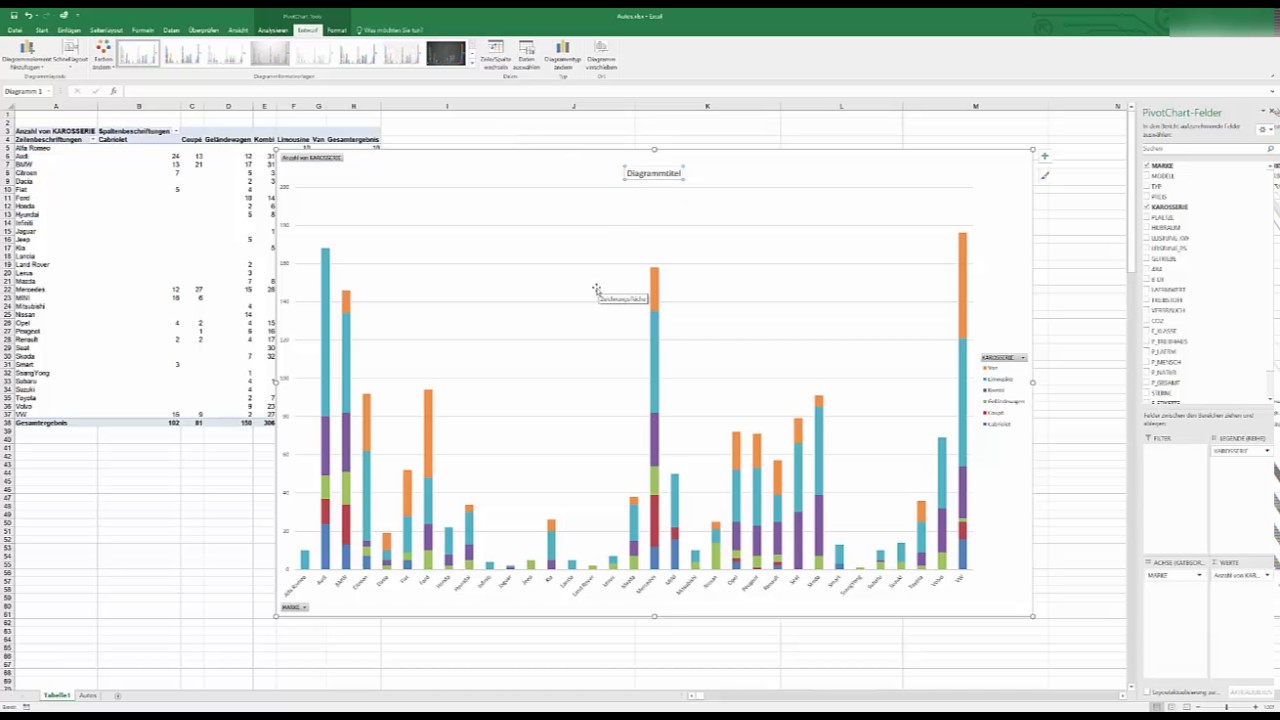Select the first chart style thumbnail
This screenshot has height=720, width=1280.
138,54
